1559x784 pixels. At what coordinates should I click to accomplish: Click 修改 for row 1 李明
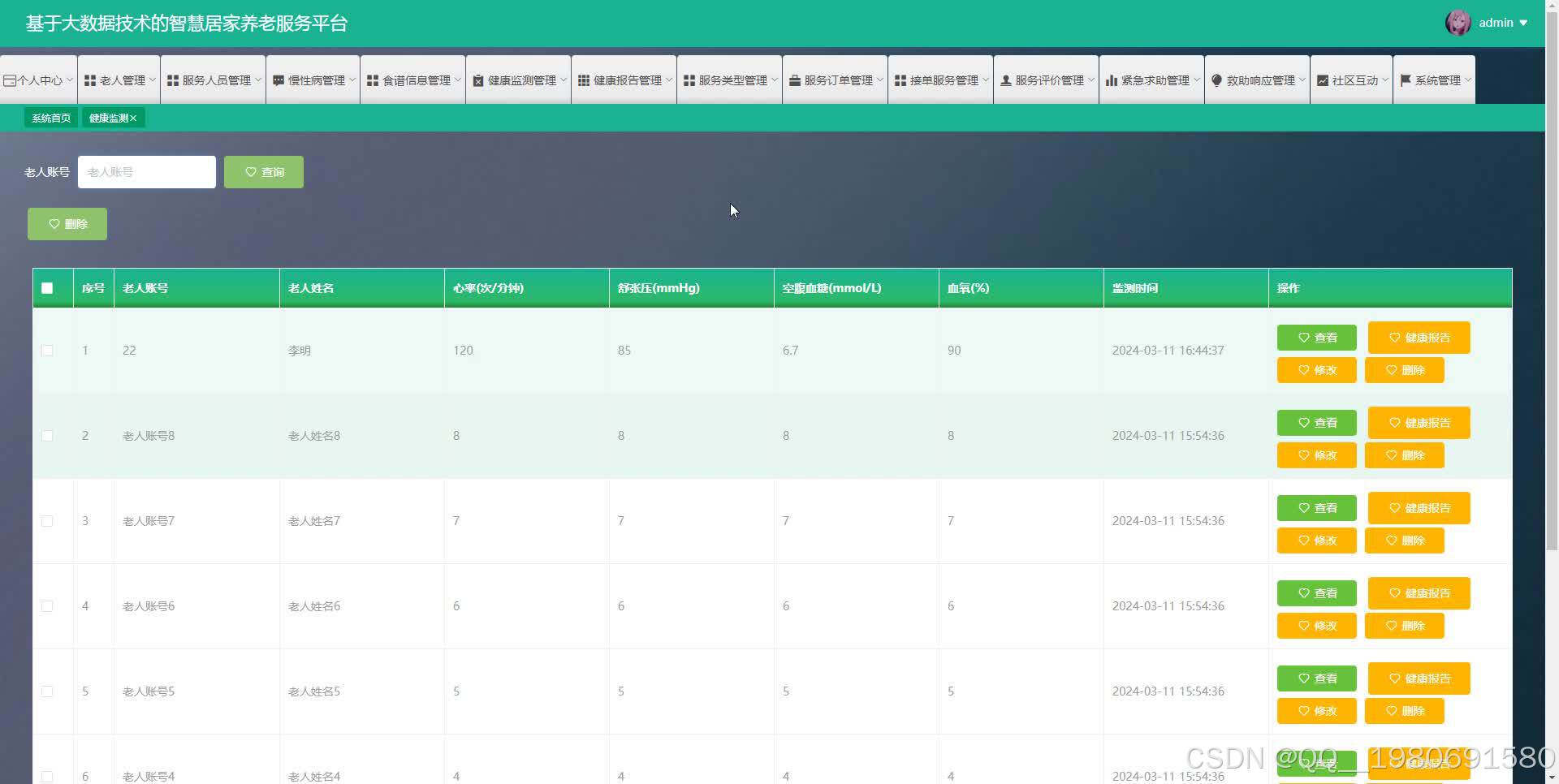tap(1316, 370)
